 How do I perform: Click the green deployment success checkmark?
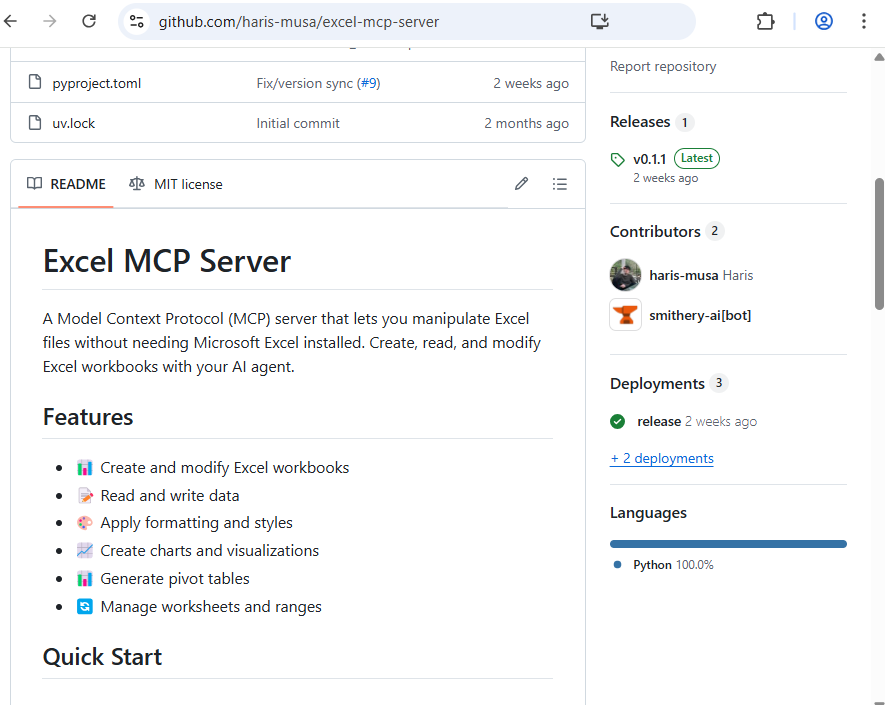tap(617, 422)
